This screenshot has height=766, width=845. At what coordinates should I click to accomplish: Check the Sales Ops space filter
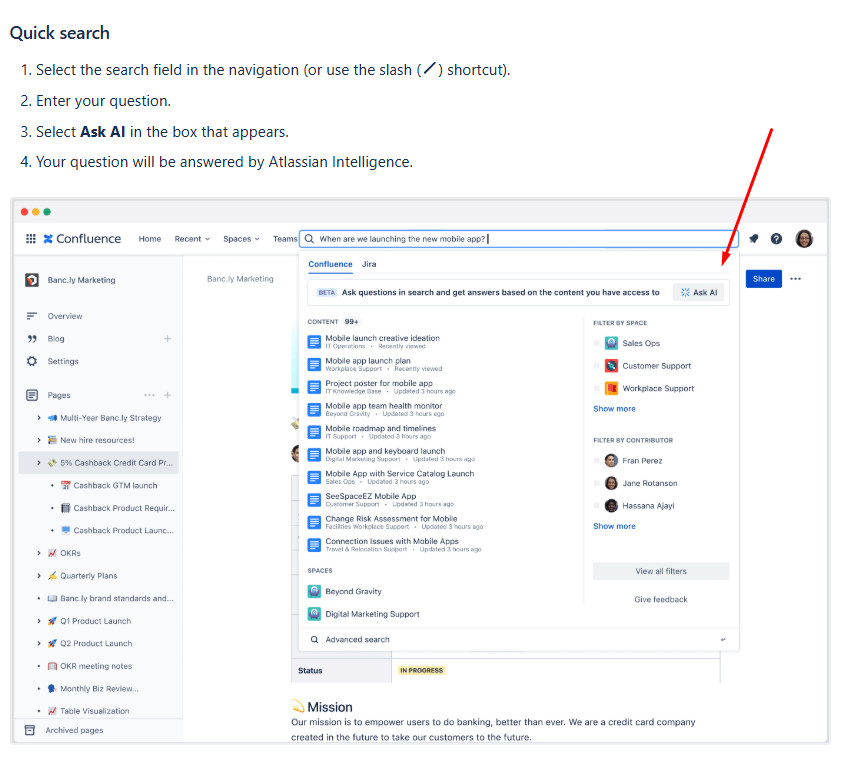597,343
